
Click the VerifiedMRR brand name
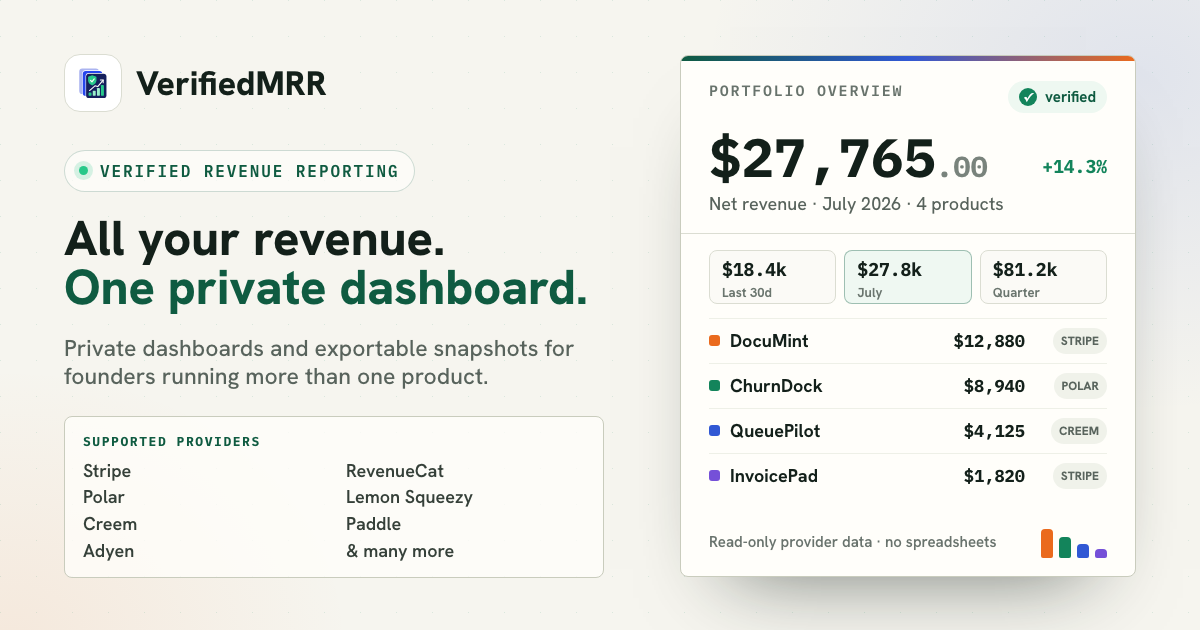[x=231, y=84]
